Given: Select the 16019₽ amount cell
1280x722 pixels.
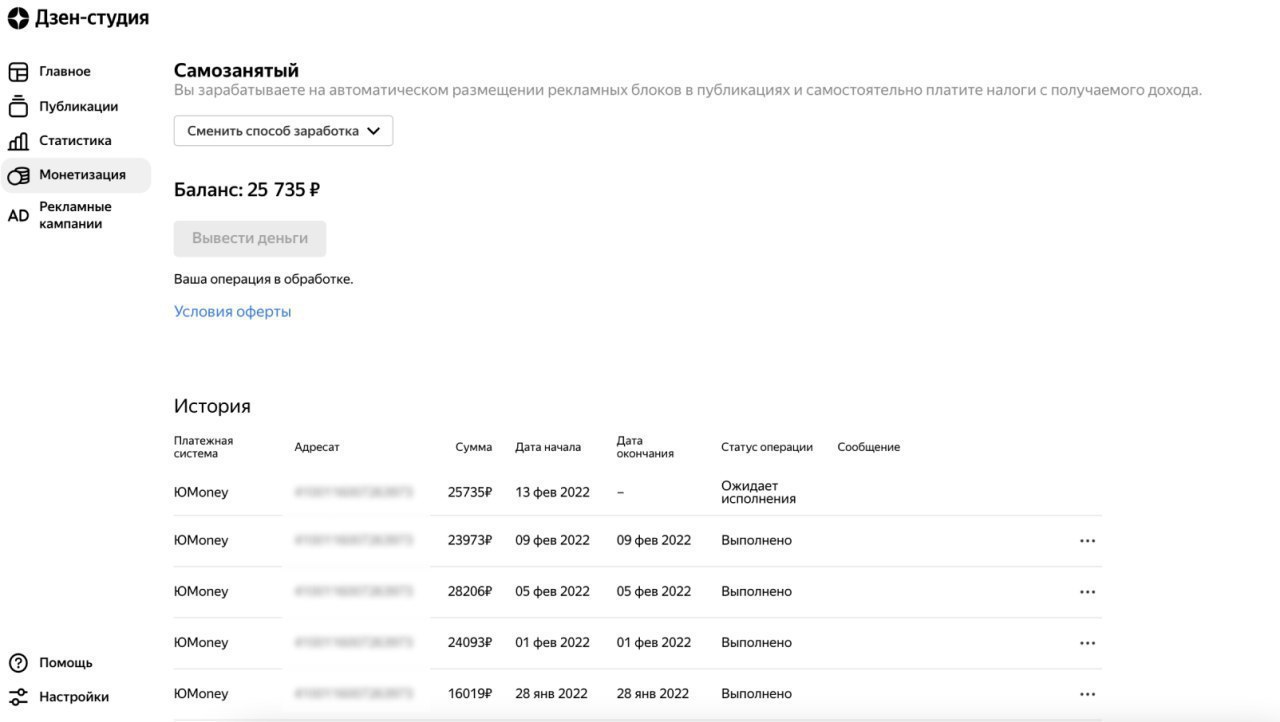Looking at the screenshot, I should click(x=470, y=693).
